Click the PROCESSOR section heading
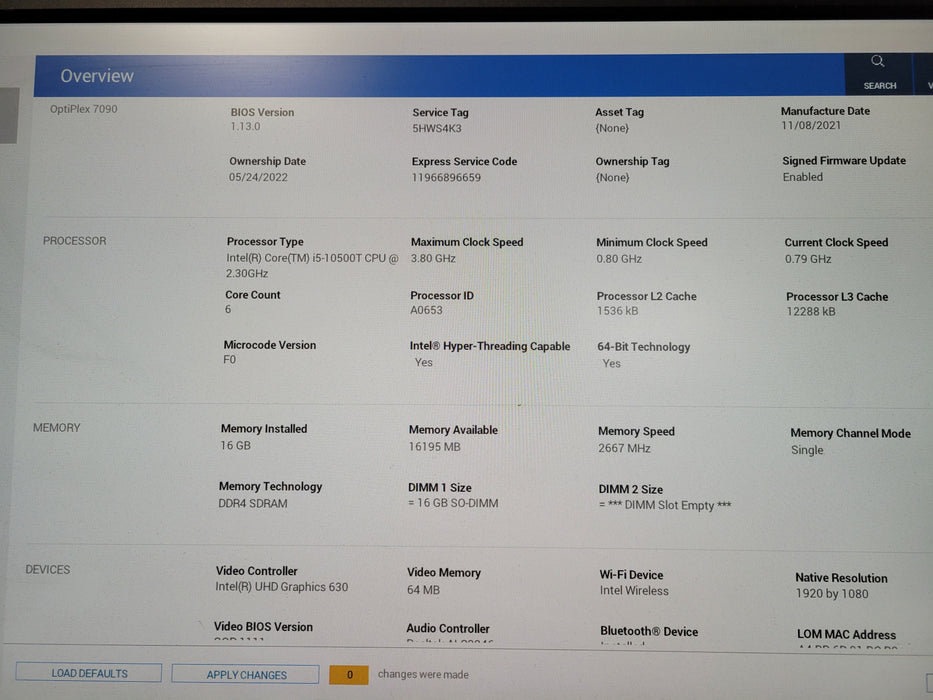This screenshot has height=700, width=933. tap(74, 241)
